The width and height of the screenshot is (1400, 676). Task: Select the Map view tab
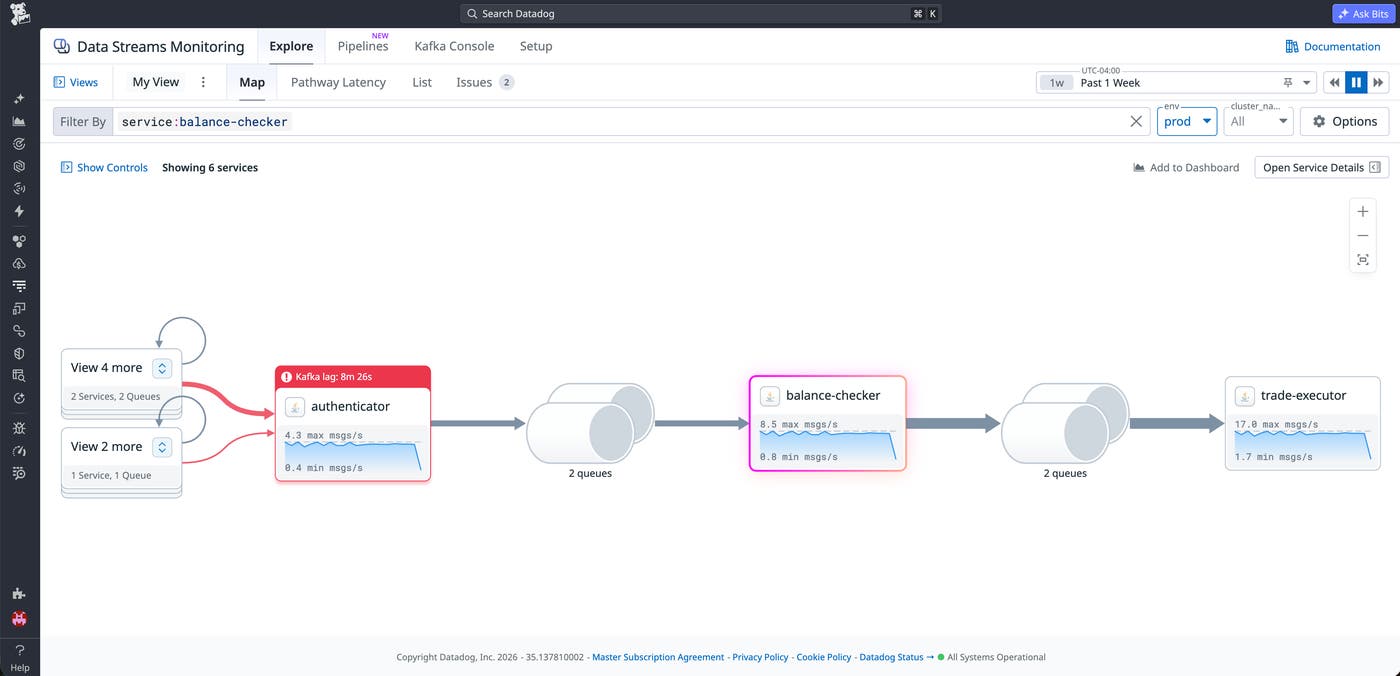point(252,82)
